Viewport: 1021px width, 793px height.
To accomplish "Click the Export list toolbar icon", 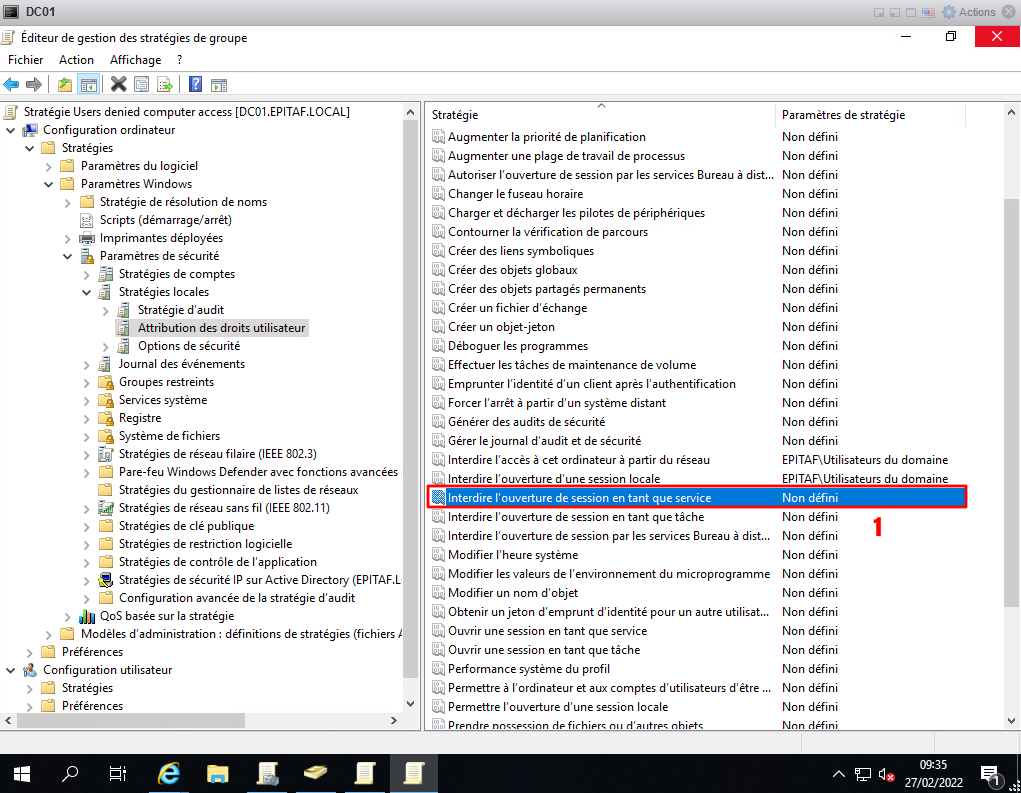I will [165, 84].
